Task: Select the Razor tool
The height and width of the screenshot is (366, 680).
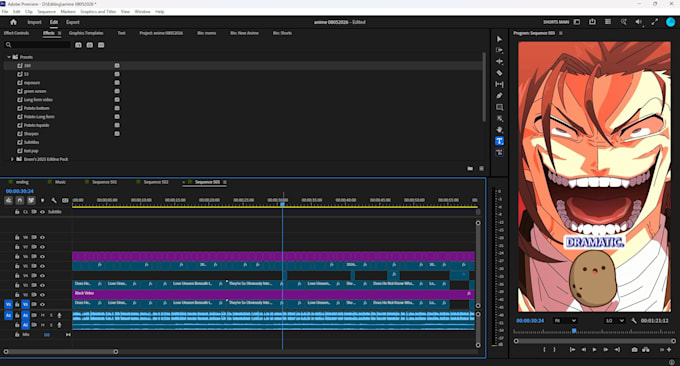Action: 499,73
